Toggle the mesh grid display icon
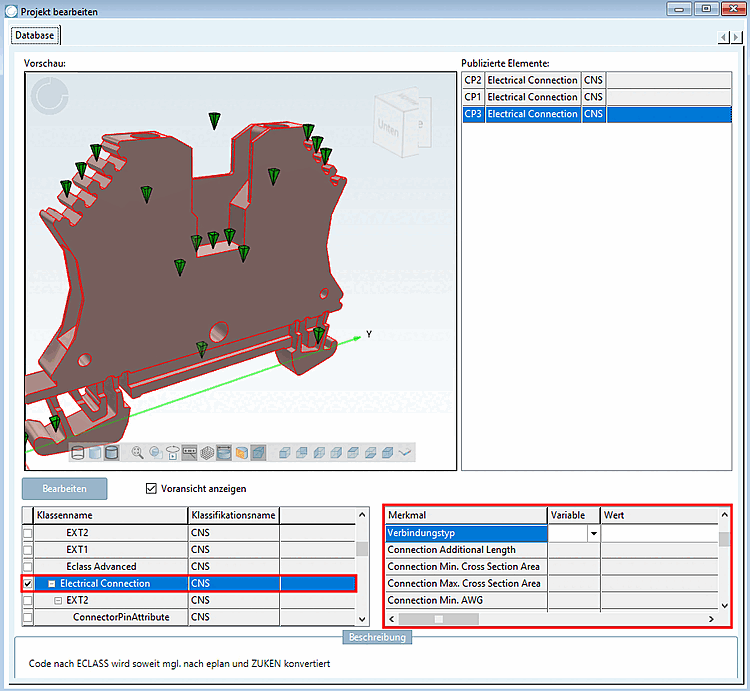The image size is (750, 691). tap(207, 452)
